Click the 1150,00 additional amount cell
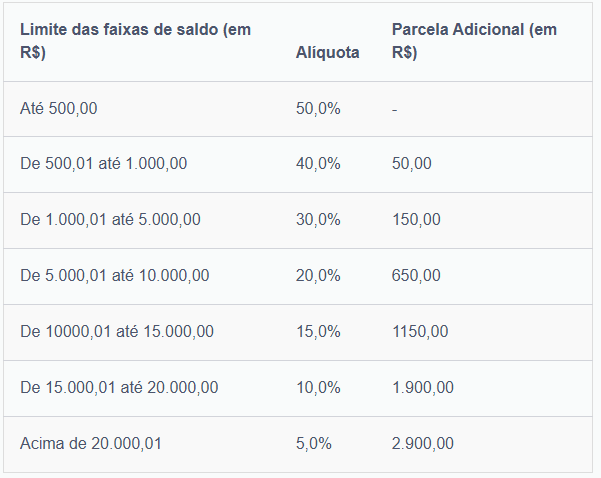 (x=420, y=331)
